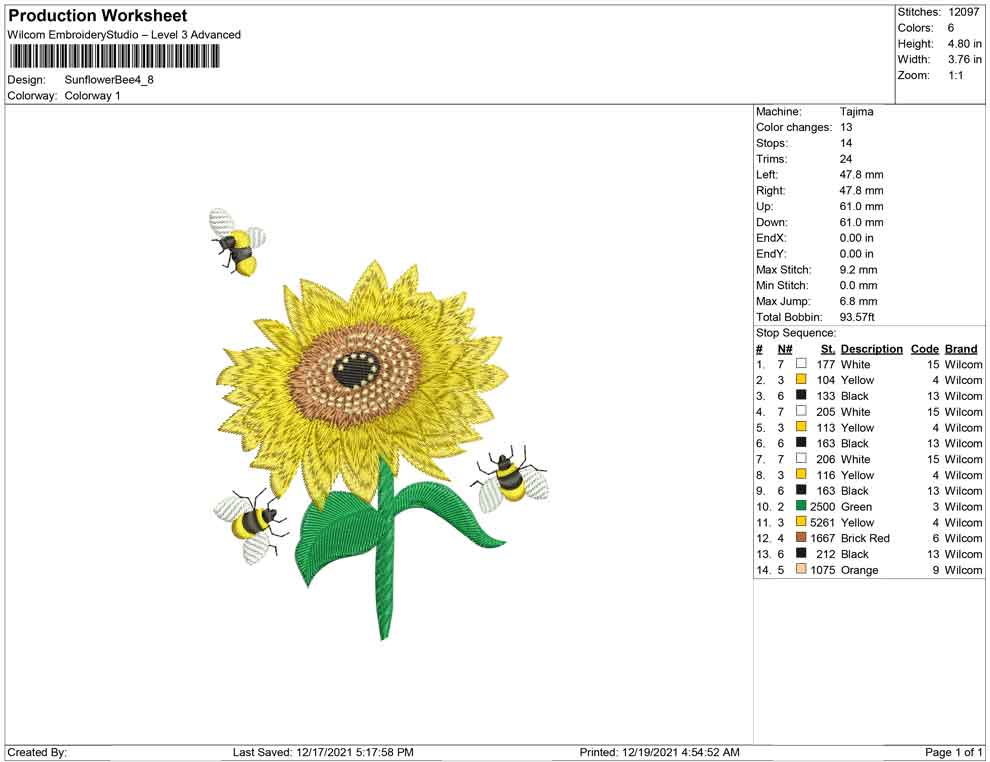Image resolution: width=990 pixels, height=762 pixels.
Task: Click the stitch count '177' in row 1
Action: pyautogui.click(x=826, y=364)
